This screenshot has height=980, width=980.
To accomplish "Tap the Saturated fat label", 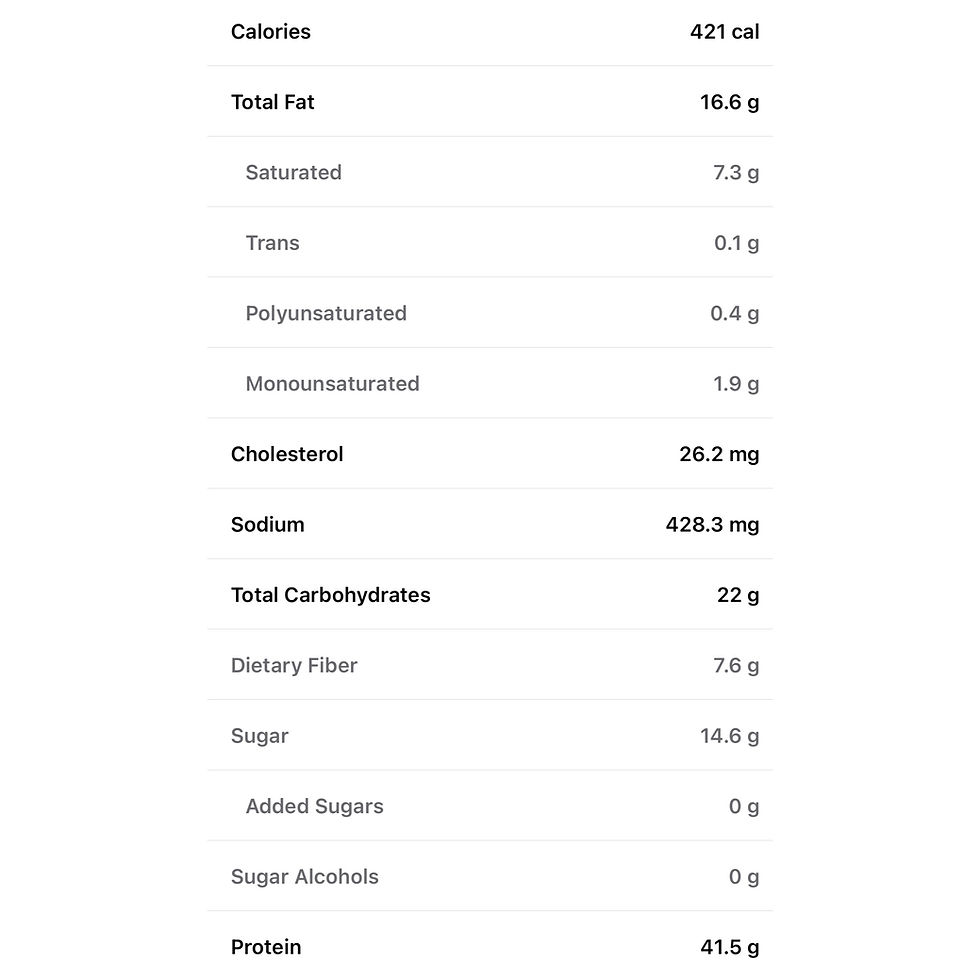I will (x=293, y=172).
